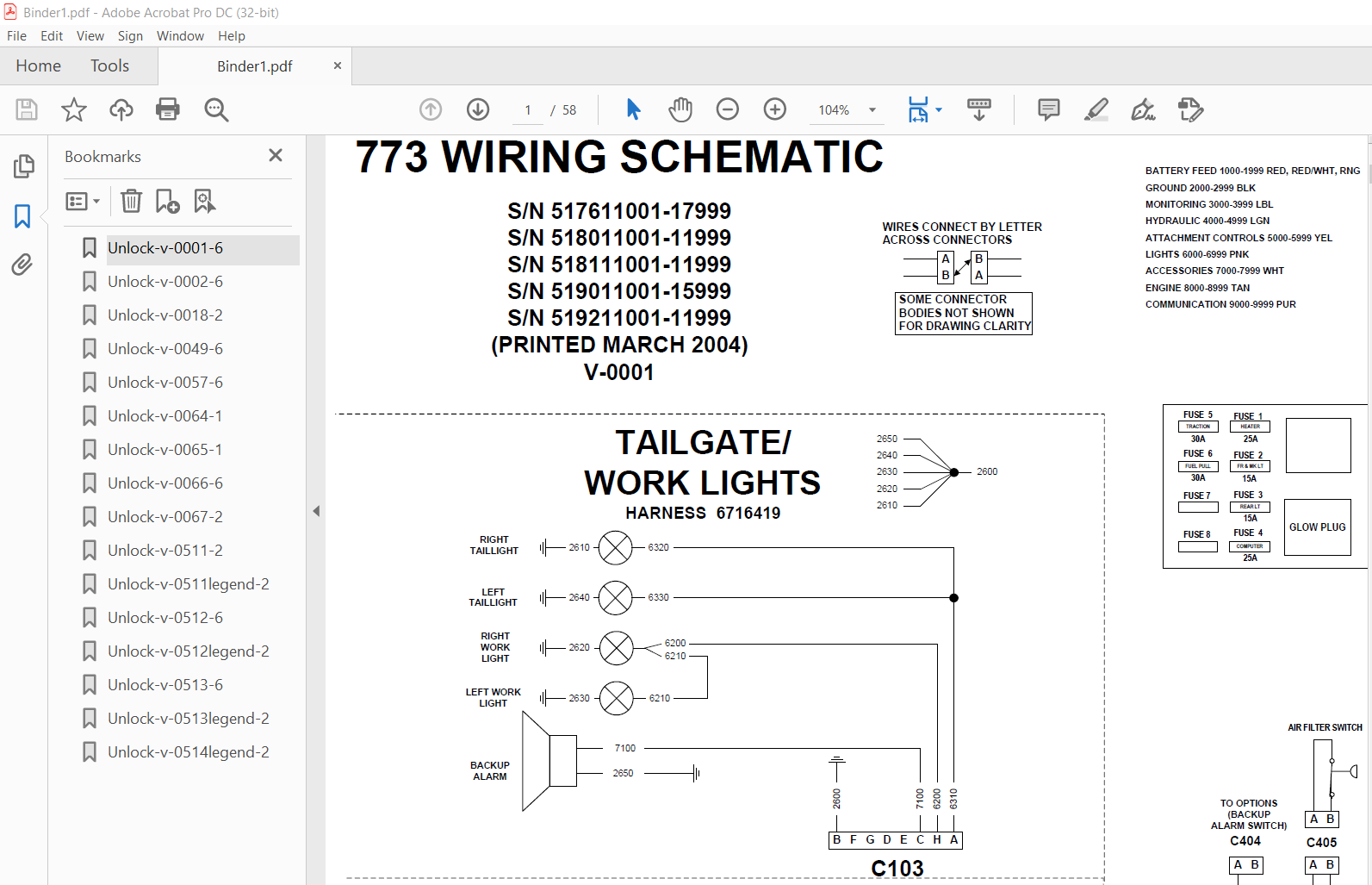1372x885 pixels.
Task: Select bookmark Unlock-v-0513legend-2
Action: [x=189, y=719]
